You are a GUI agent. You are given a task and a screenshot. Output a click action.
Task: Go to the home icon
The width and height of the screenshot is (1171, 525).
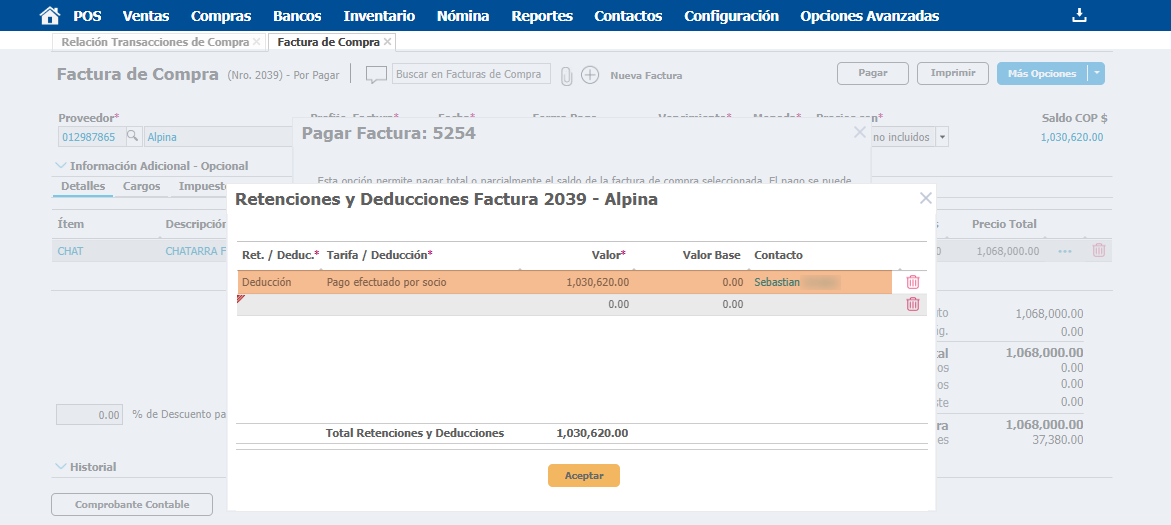(x=50, y=16)
